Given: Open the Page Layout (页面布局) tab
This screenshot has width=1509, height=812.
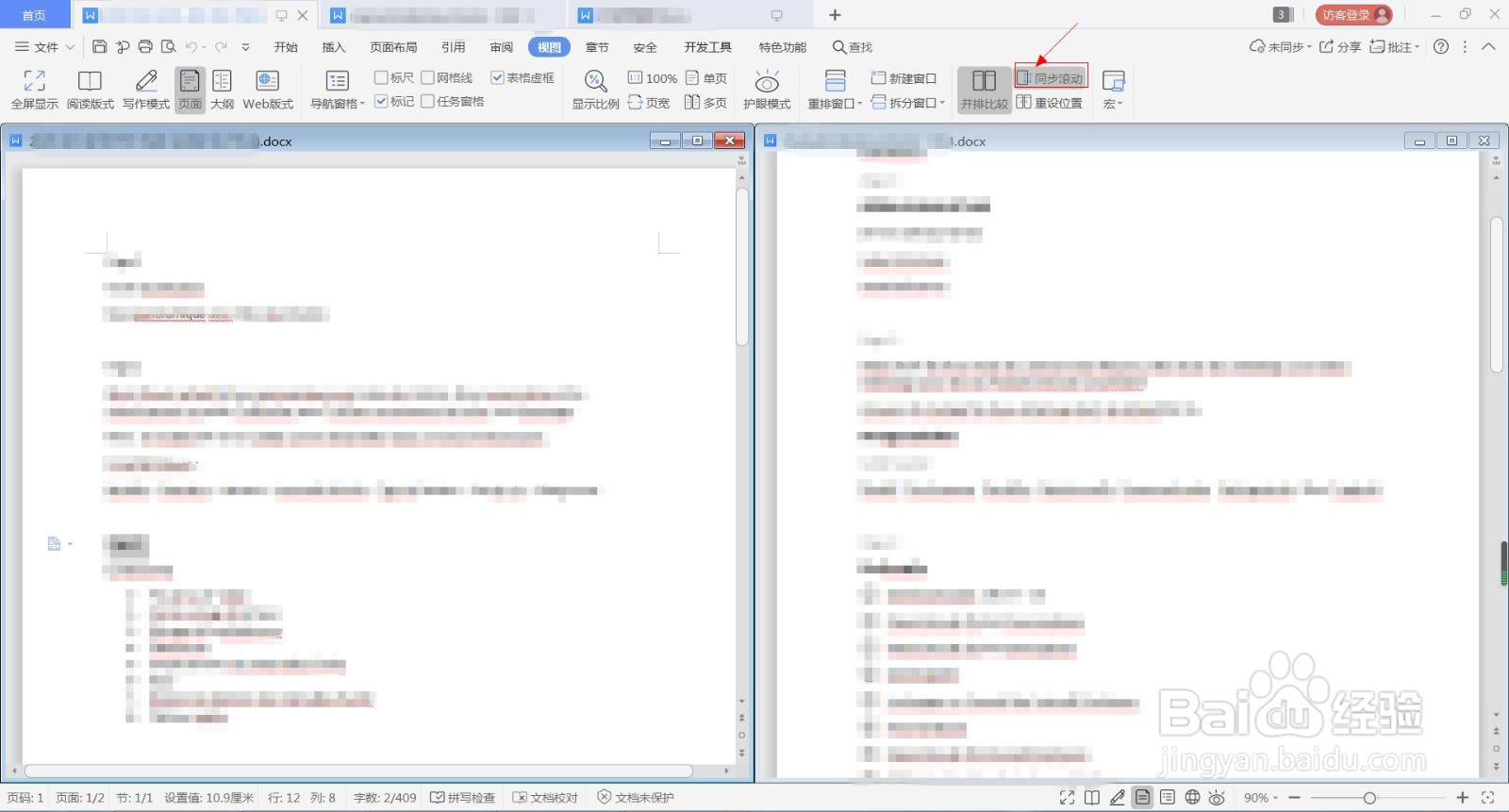Looking at the screenshot, I should click(393, 47).
